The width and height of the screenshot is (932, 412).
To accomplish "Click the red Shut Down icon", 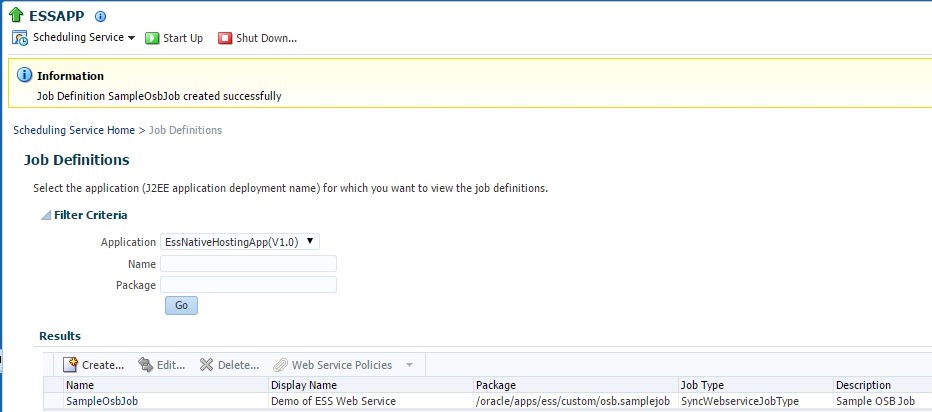I will [225, 38].
